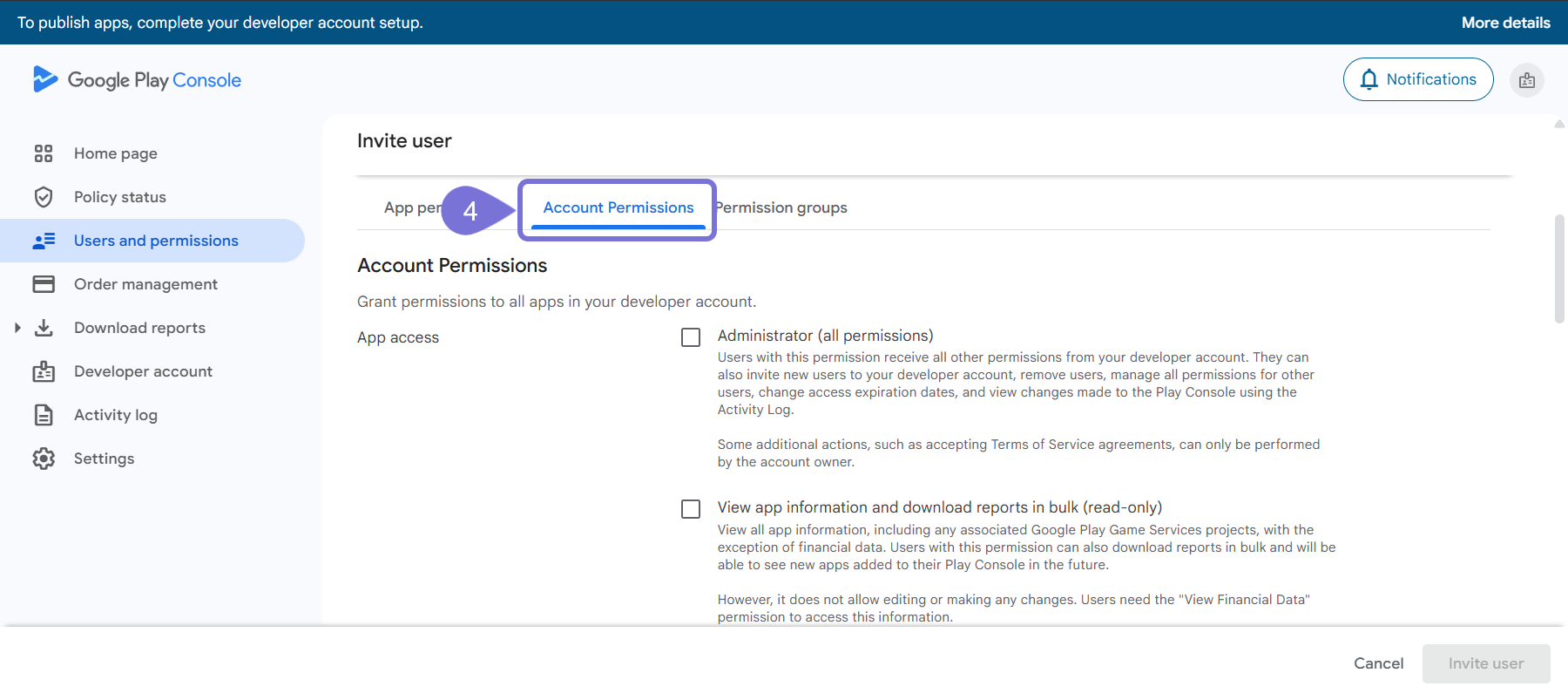Open the App permissions tab
The width and height of the screenshot is (1568, 700).
tap(412, 208)
